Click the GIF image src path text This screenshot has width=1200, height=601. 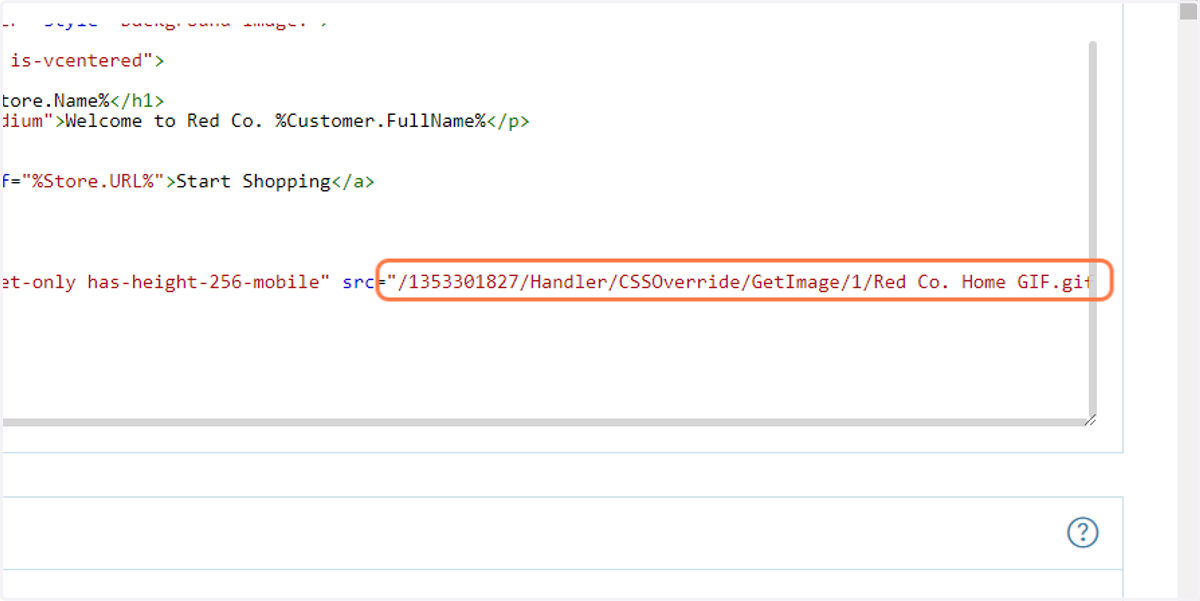[739, 282]
